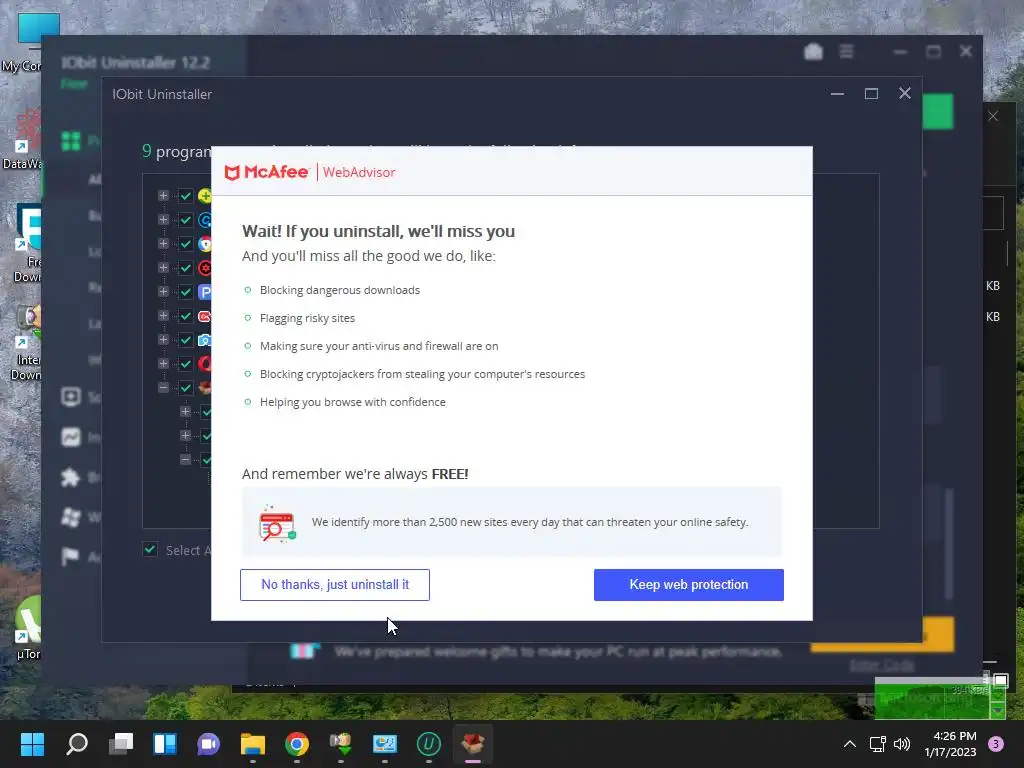The image size is (1024, 768).
Task: Open hamburger menu in IObit main window
Action: point(846,51)
